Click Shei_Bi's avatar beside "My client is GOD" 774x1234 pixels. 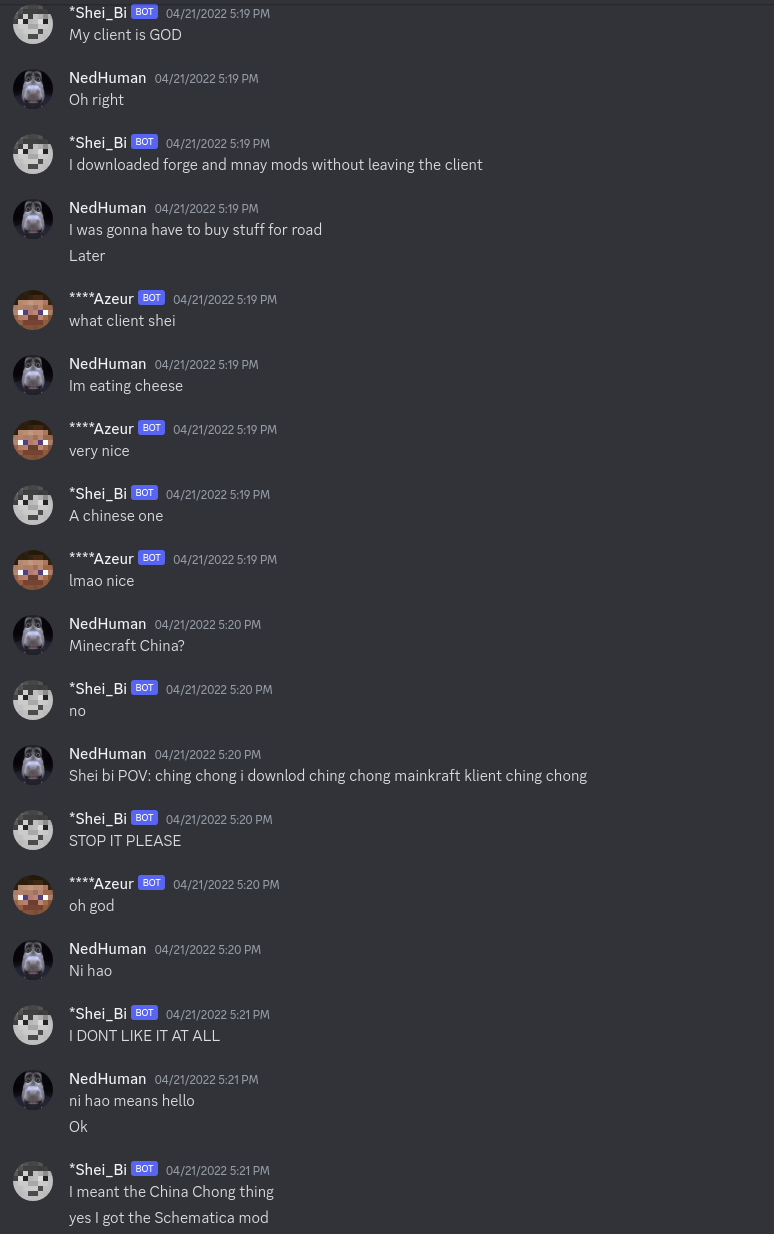pyautogui.click(x=33, y=24)
